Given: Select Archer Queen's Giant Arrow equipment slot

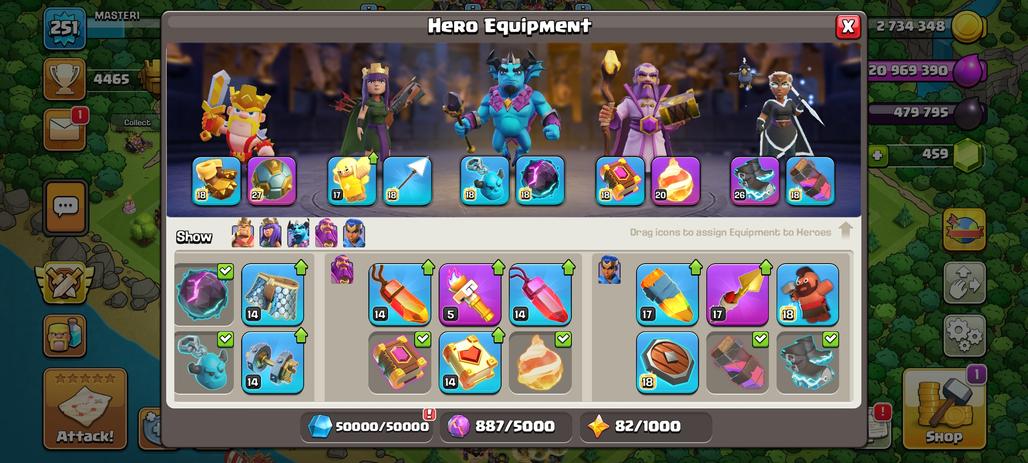Looking at the screenshot, I should pos(408,181).
